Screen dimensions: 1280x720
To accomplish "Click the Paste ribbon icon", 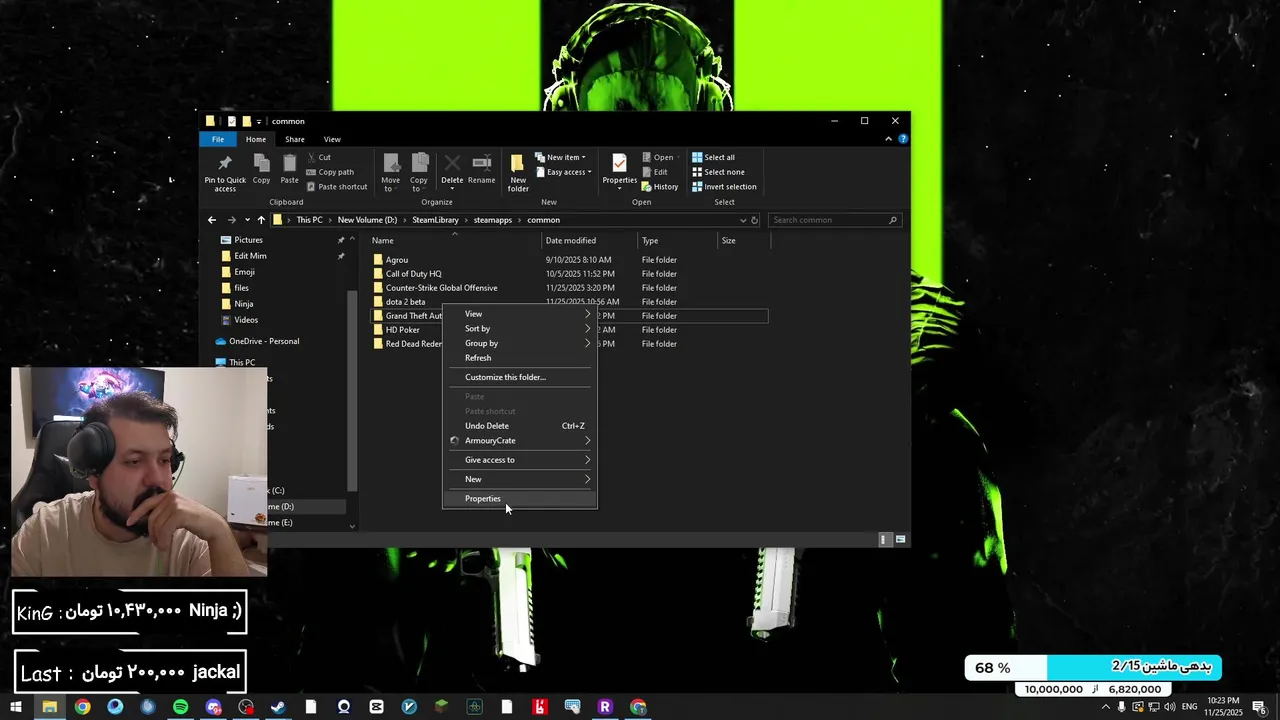I will [x=289, y=164].
